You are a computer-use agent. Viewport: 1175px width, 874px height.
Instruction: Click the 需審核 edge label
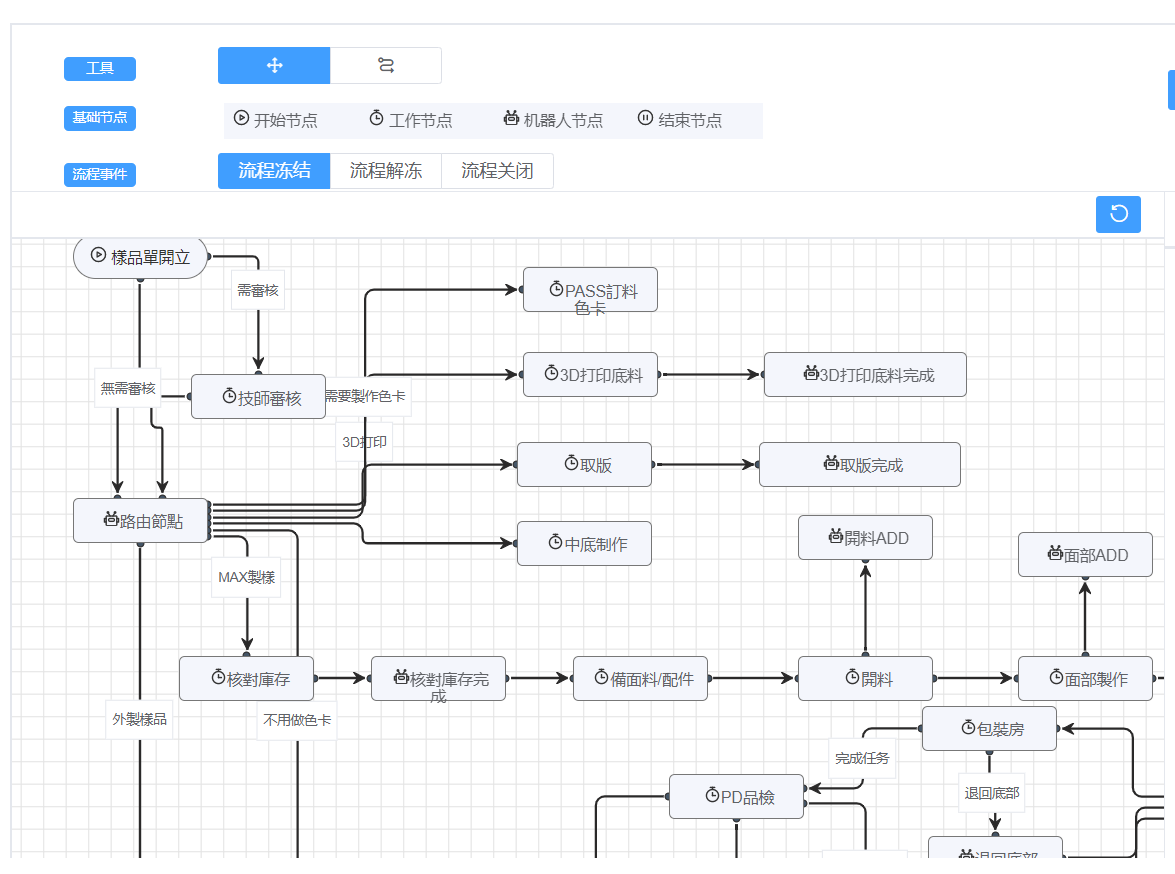point(258,290)
